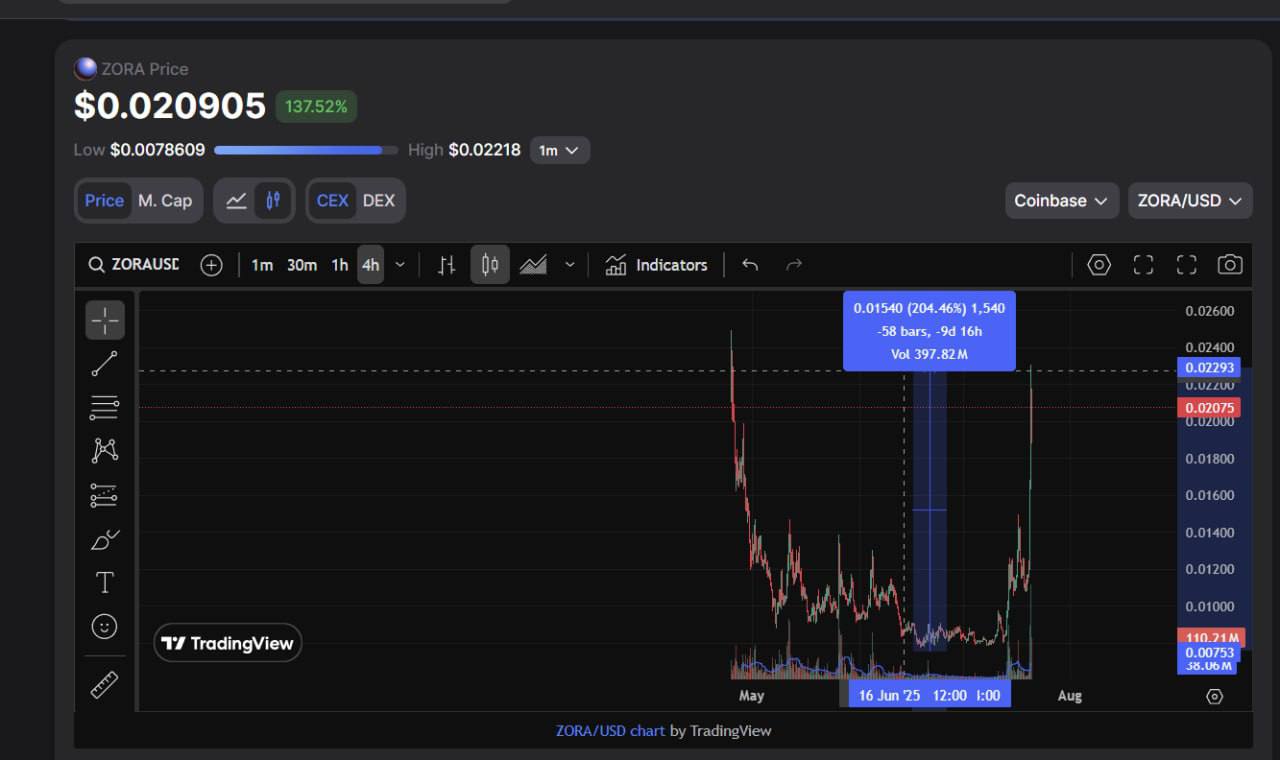This screenshot has width=1280, height=760.
Task: Undo the last chart action
Action: 750,265
